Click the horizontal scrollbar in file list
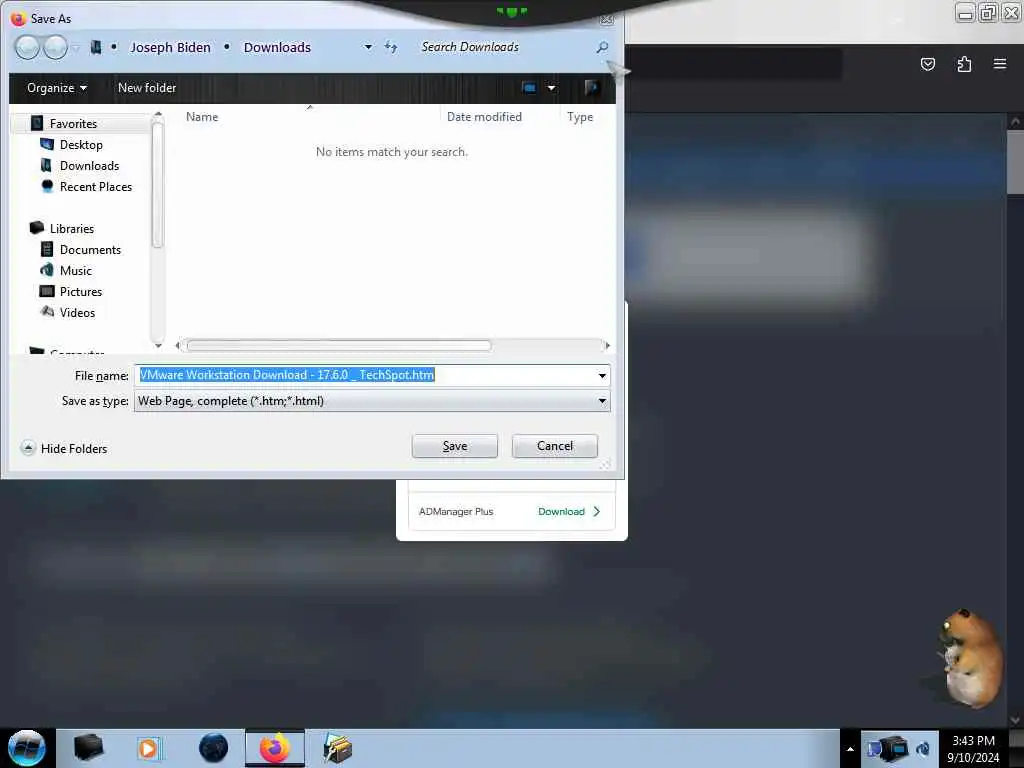 tap(338, 345)
